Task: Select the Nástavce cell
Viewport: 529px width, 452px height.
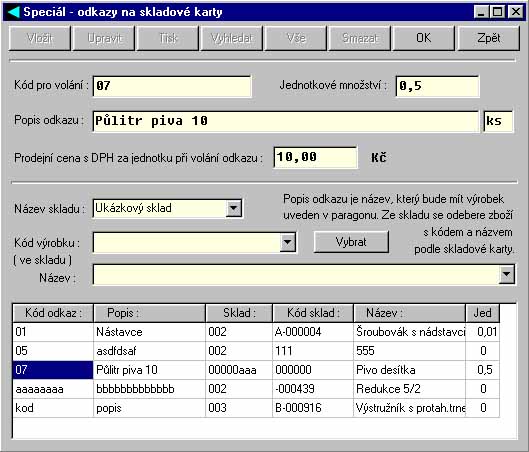Action: 149,332
